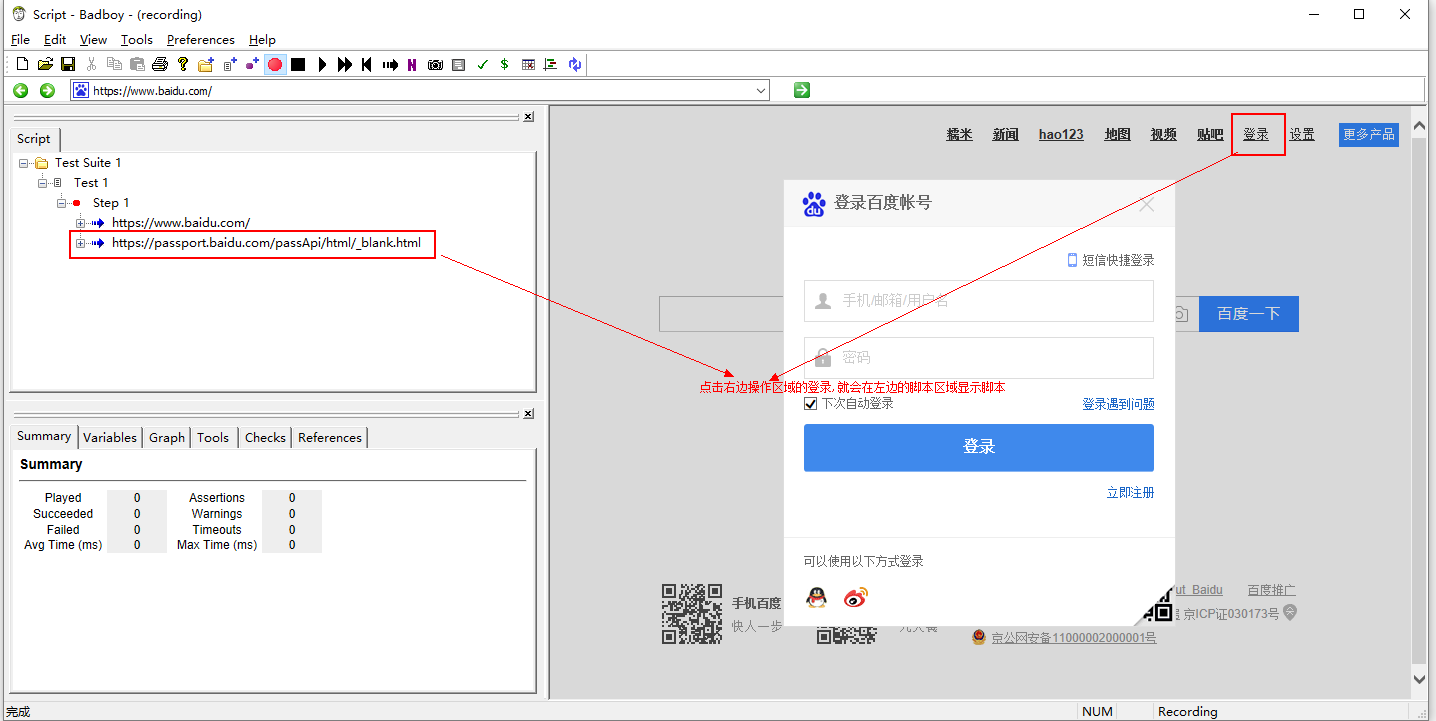Save the script with the floppy disk icon

click(68, 64)
